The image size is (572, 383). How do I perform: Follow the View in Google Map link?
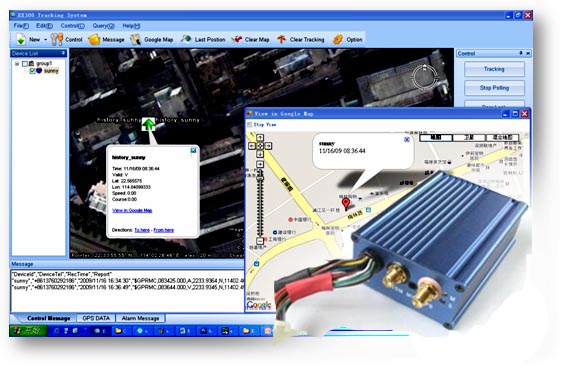(132, 210)
